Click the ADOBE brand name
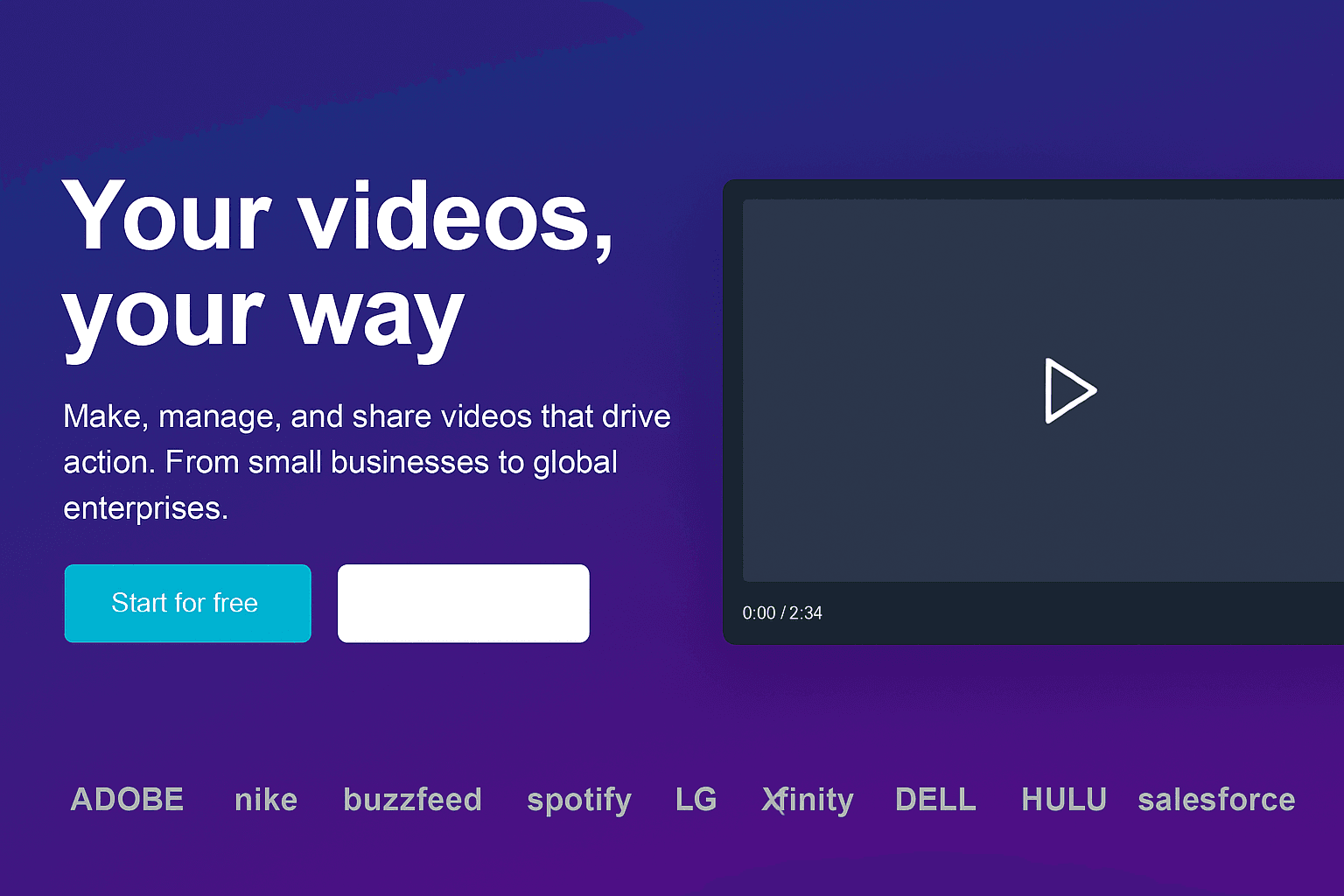 pyautogui.click(x=127, y=800)
